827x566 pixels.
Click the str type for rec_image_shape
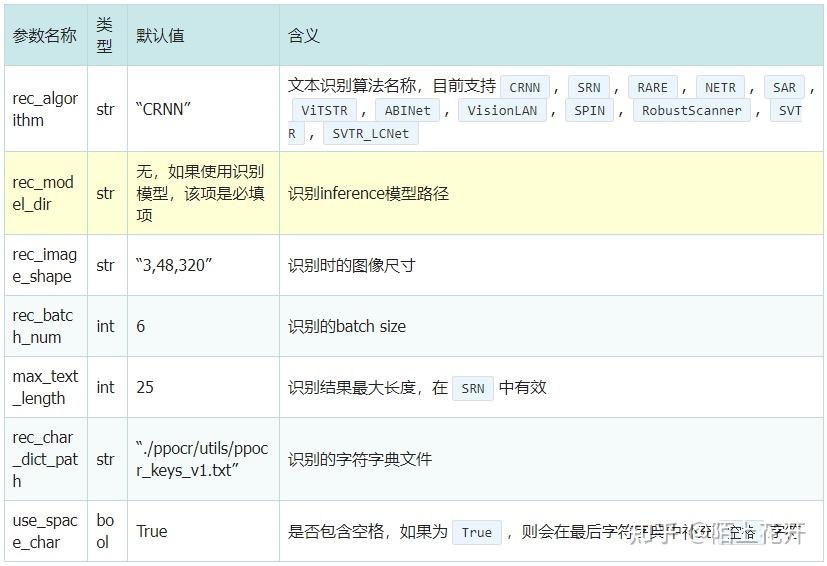pyautogui.click(x=105, y=265)
